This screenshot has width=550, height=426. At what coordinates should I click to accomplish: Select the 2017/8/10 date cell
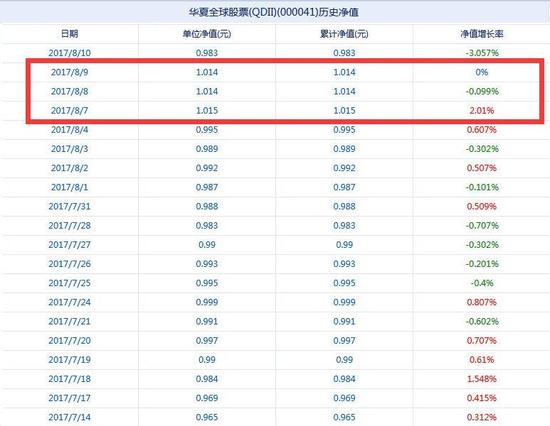coord(69,53)
